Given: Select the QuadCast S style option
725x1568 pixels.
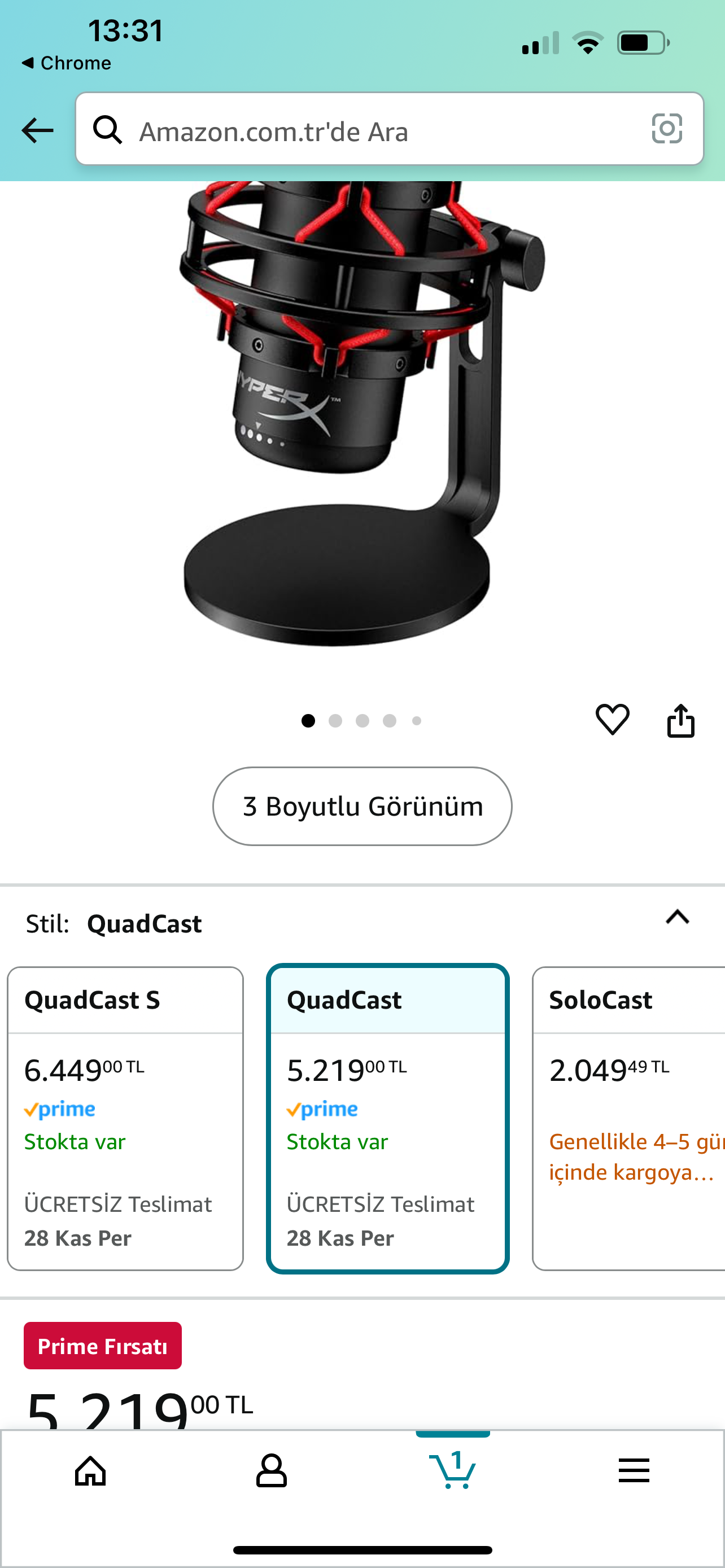Looking at the screenshot, I should pyautogui.click(x=125, y=1118).
